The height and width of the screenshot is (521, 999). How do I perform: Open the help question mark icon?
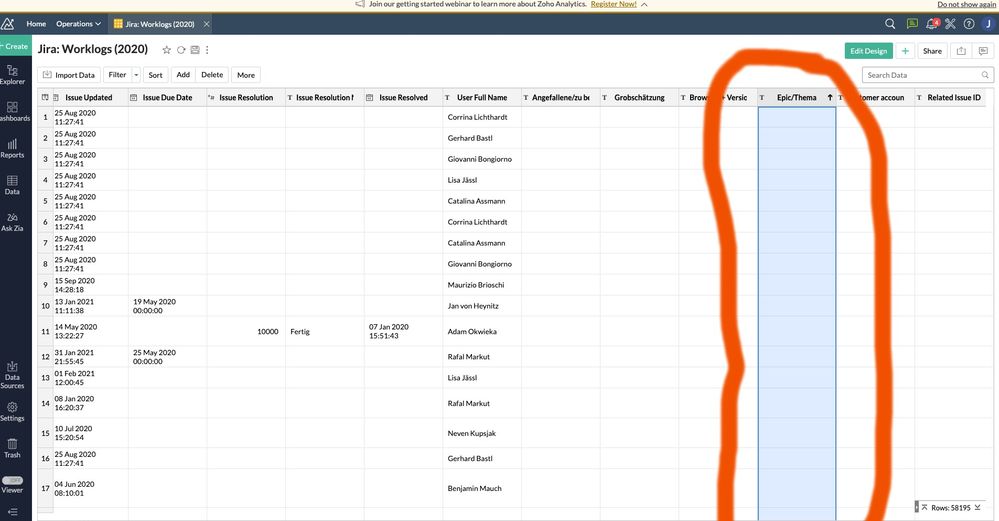pyautogui.click(x=969, y=24)
